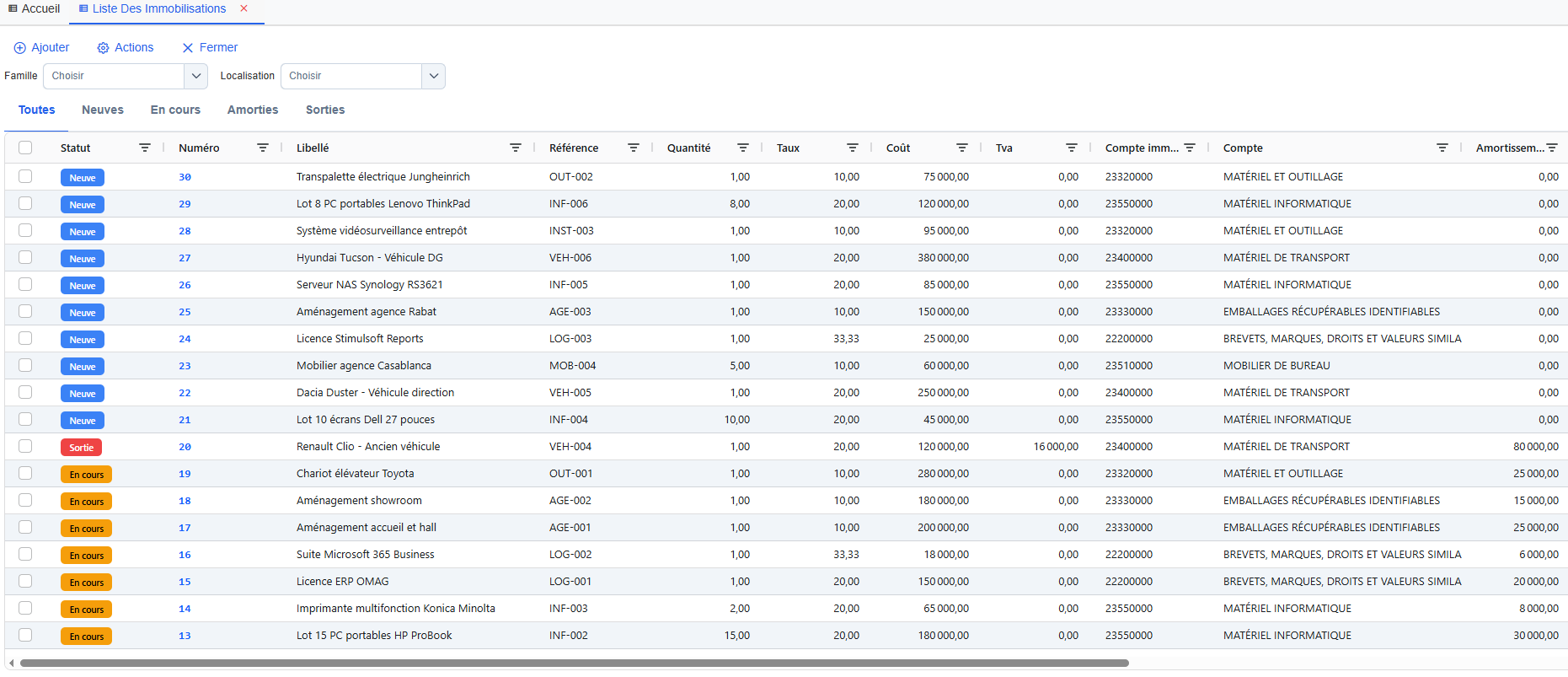Image resolution: width=1568 pixels, height=677 pixels.
Task: Switch to the Amorties tab
Action: point(253,110)
